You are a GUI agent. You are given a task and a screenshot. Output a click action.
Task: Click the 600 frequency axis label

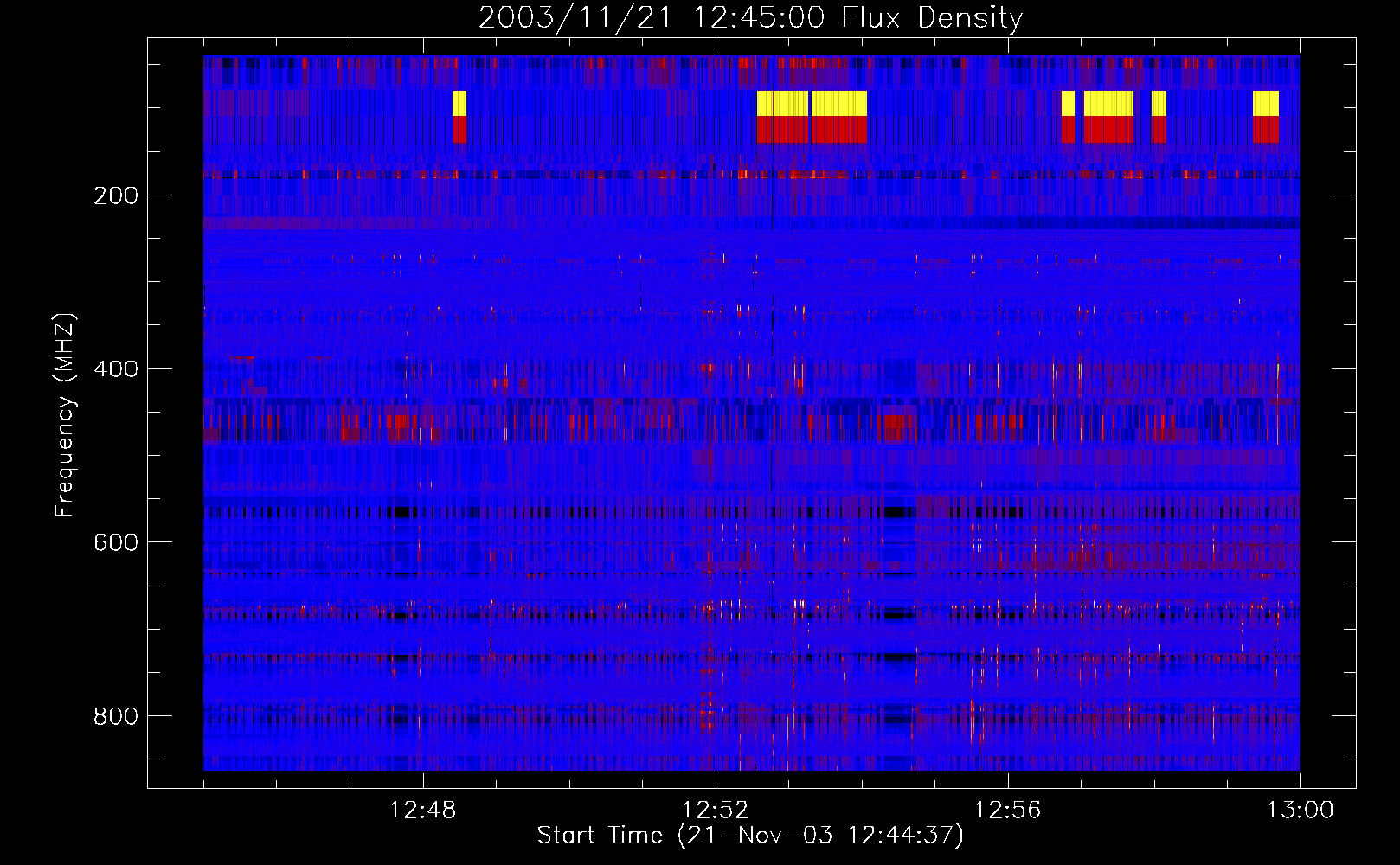(116, 542)
